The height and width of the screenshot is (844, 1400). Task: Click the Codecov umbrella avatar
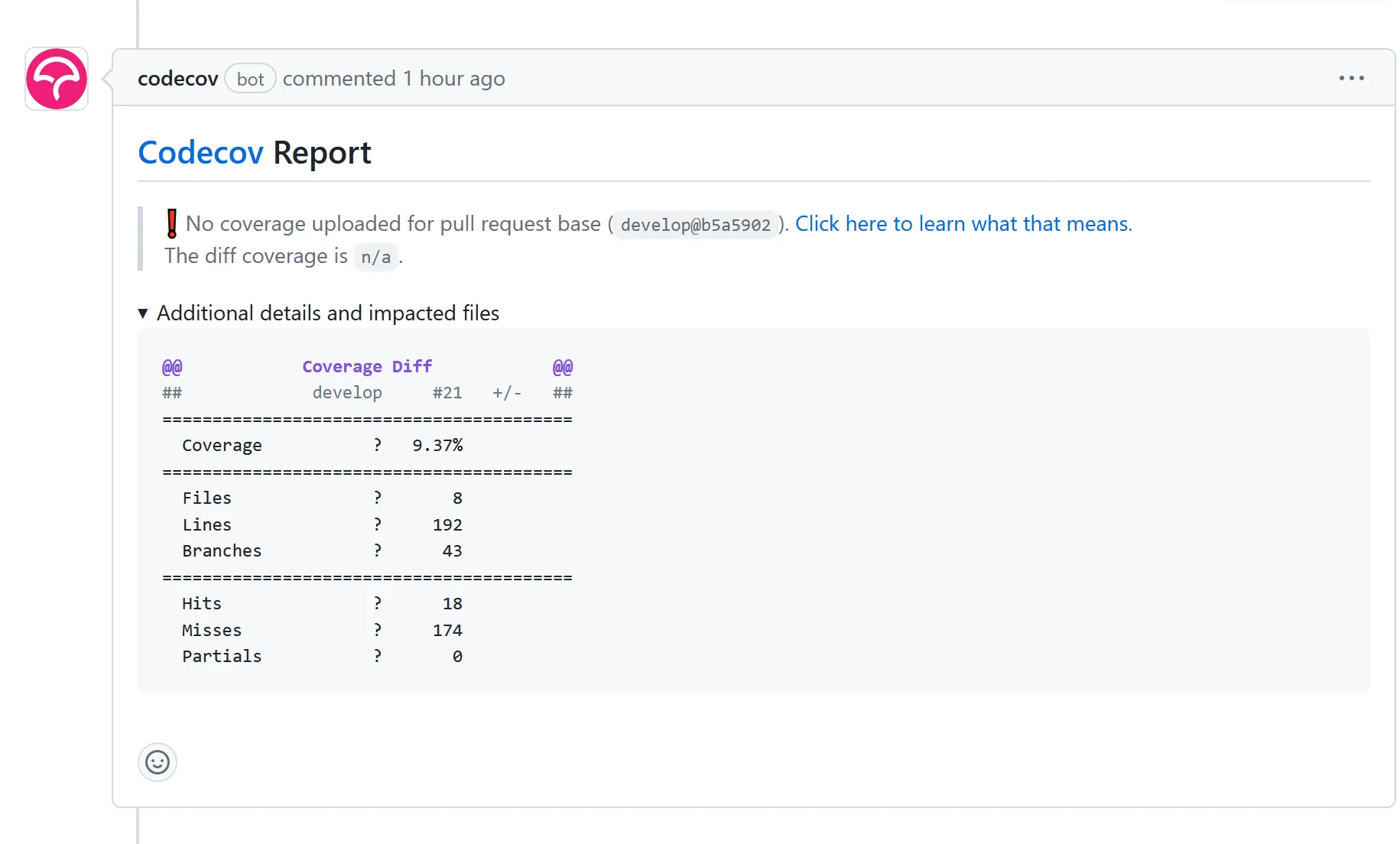[x=57, y=79]
